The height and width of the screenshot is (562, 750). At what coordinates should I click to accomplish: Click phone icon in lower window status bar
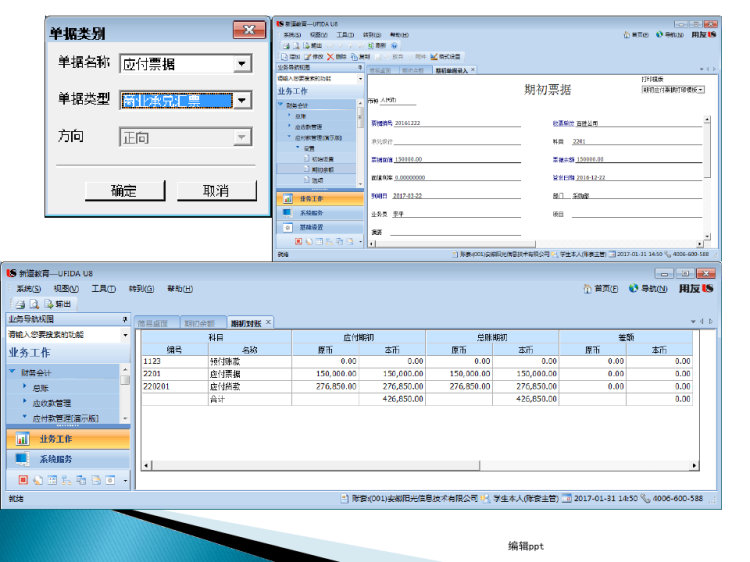click(645, 498)
